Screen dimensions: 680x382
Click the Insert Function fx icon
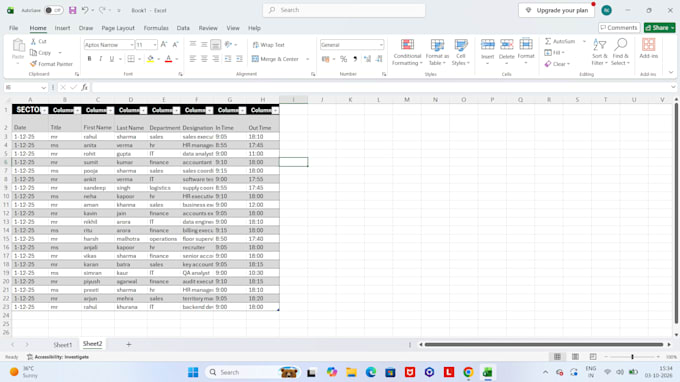(x=85, y=87)
